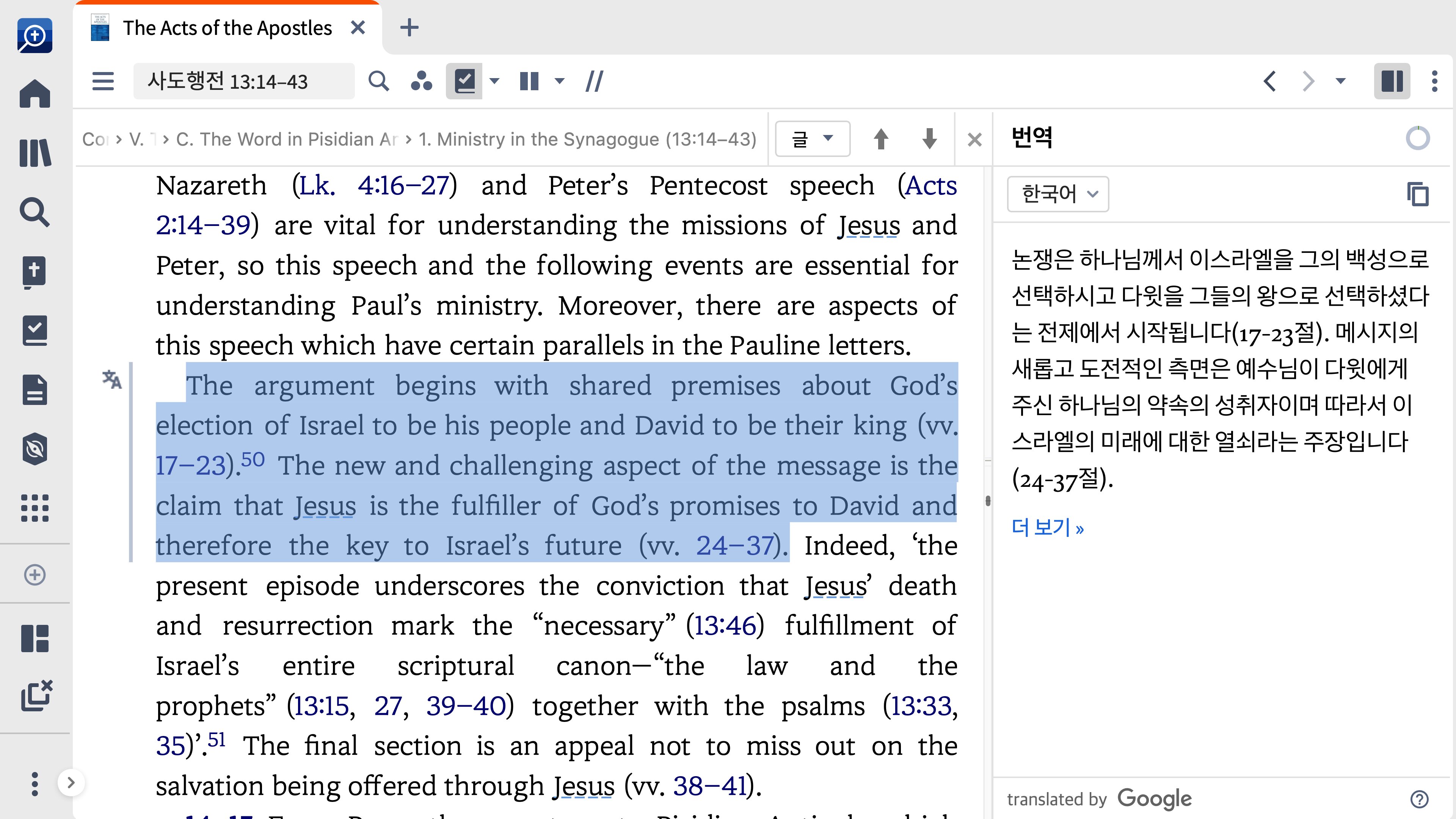
Task: Open the Layouts icon in sidebar
Action: (35, 639)
